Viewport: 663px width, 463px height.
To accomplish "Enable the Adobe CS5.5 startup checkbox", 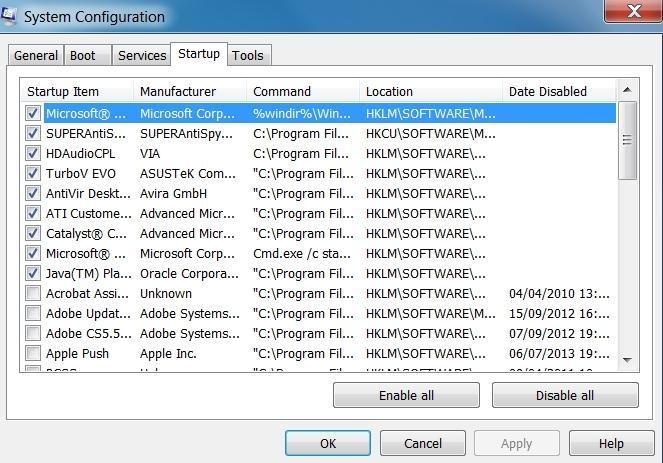I will (33, 333).
